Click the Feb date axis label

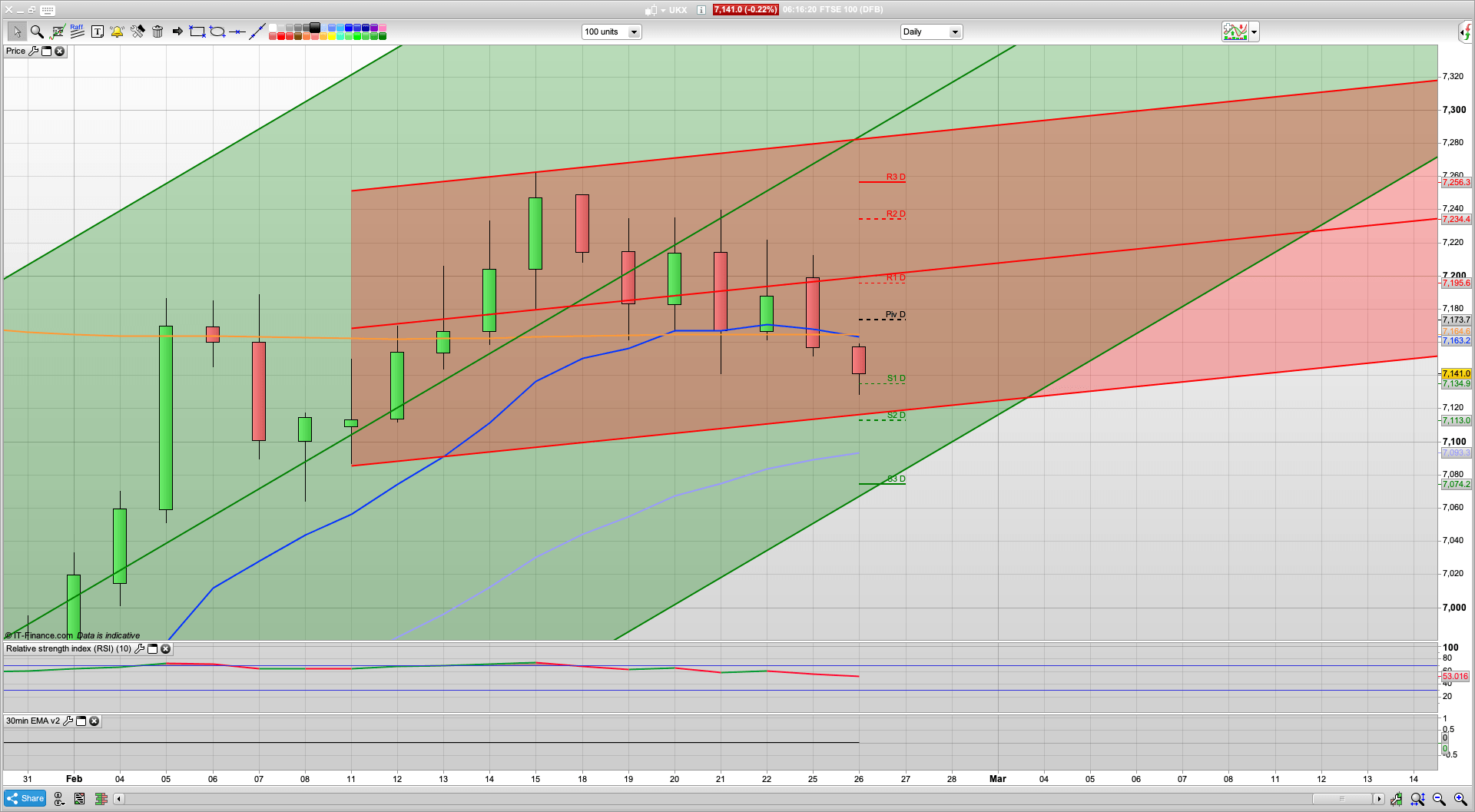[x=74, y=779]
